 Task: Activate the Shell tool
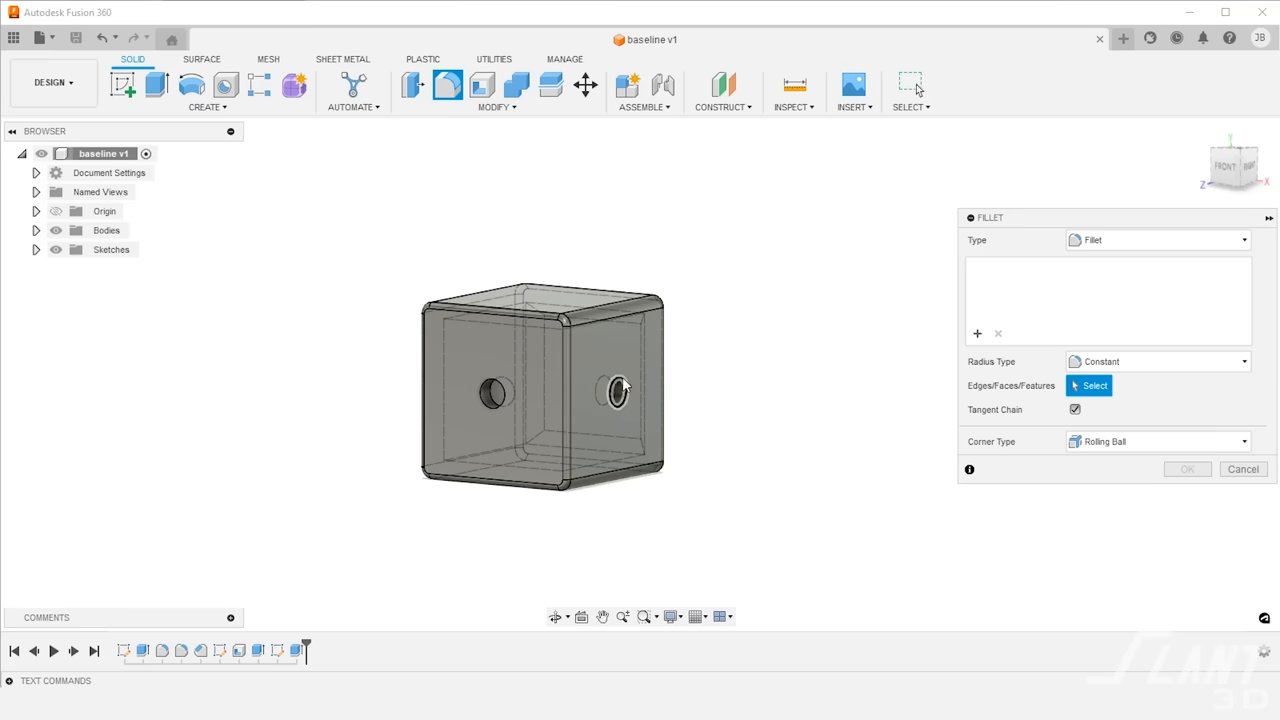coord(481,85)
